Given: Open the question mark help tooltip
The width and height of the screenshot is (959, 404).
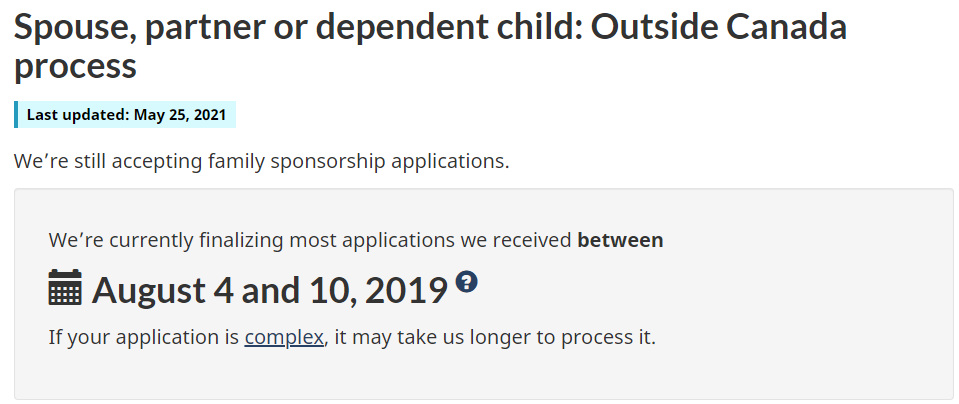Looking at the screenshot, I should 466,281.
